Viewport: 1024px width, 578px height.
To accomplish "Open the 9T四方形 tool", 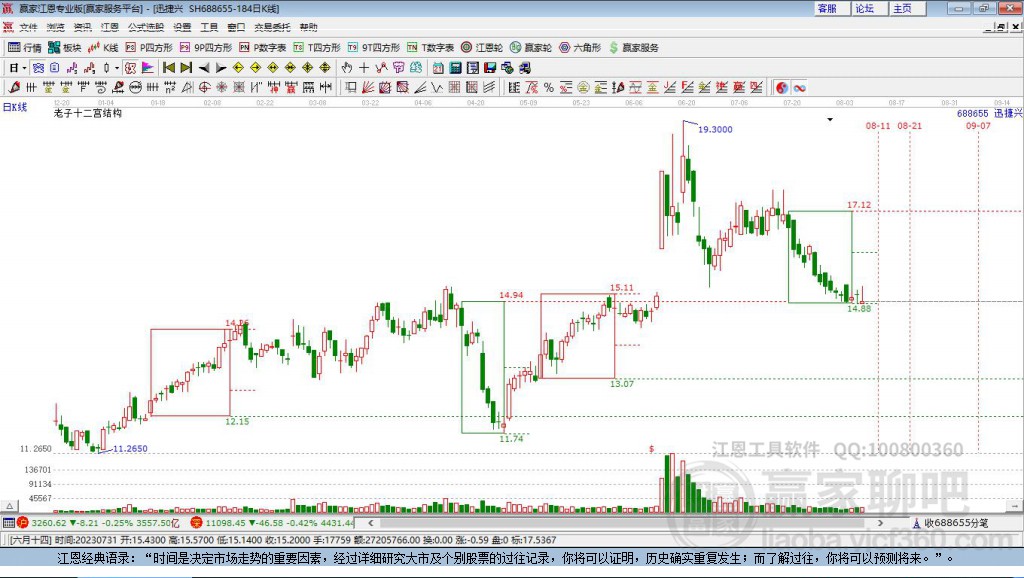I will pyautogui.click(x=374, y=48).
